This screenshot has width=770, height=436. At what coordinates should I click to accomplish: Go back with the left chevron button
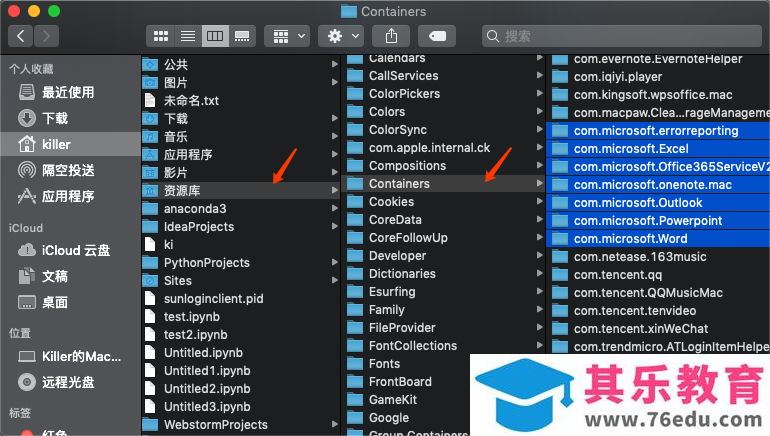point(21,36)
